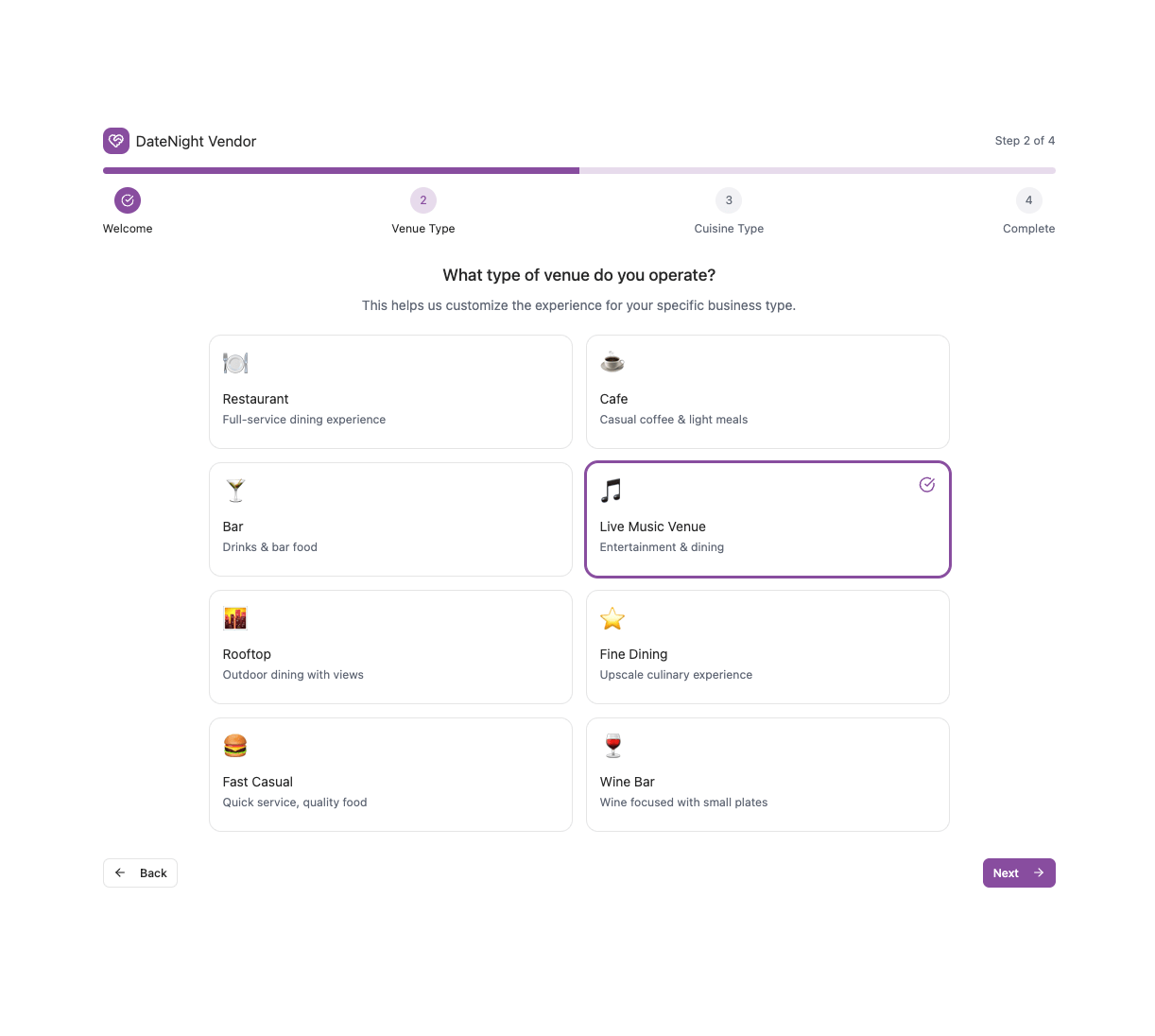Click the Live Music note icon
Image resolution: width=1155 pixels, height=1036 pixels.
pos(612,490)
